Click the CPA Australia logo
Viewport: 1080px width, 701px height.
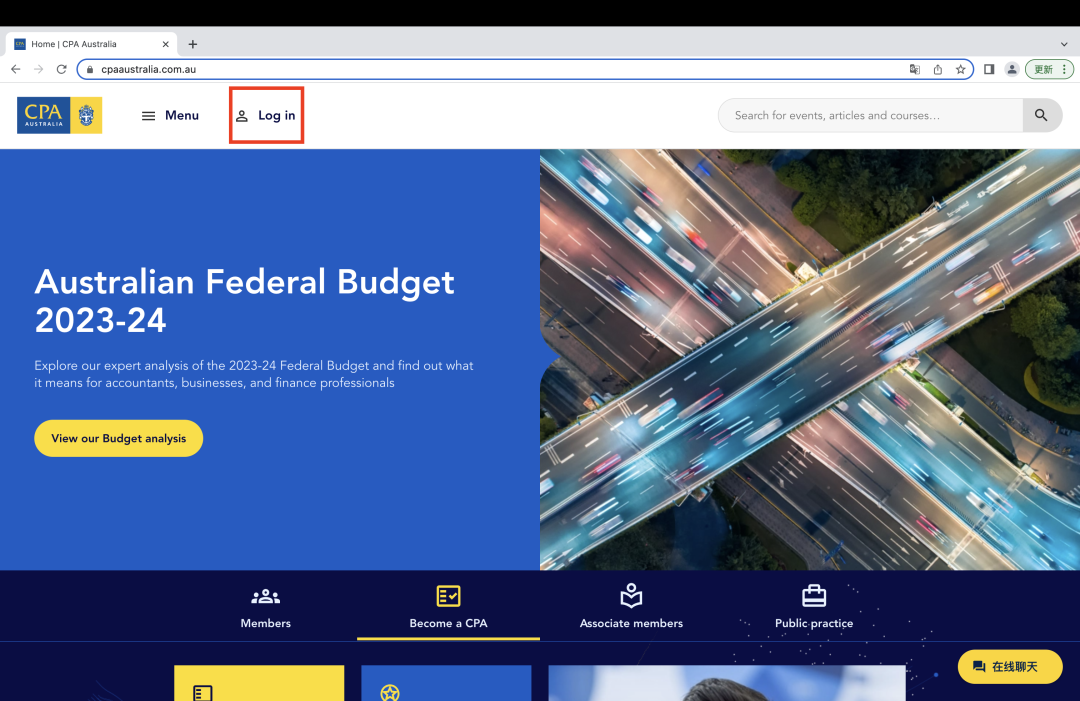tap(59, 115)
